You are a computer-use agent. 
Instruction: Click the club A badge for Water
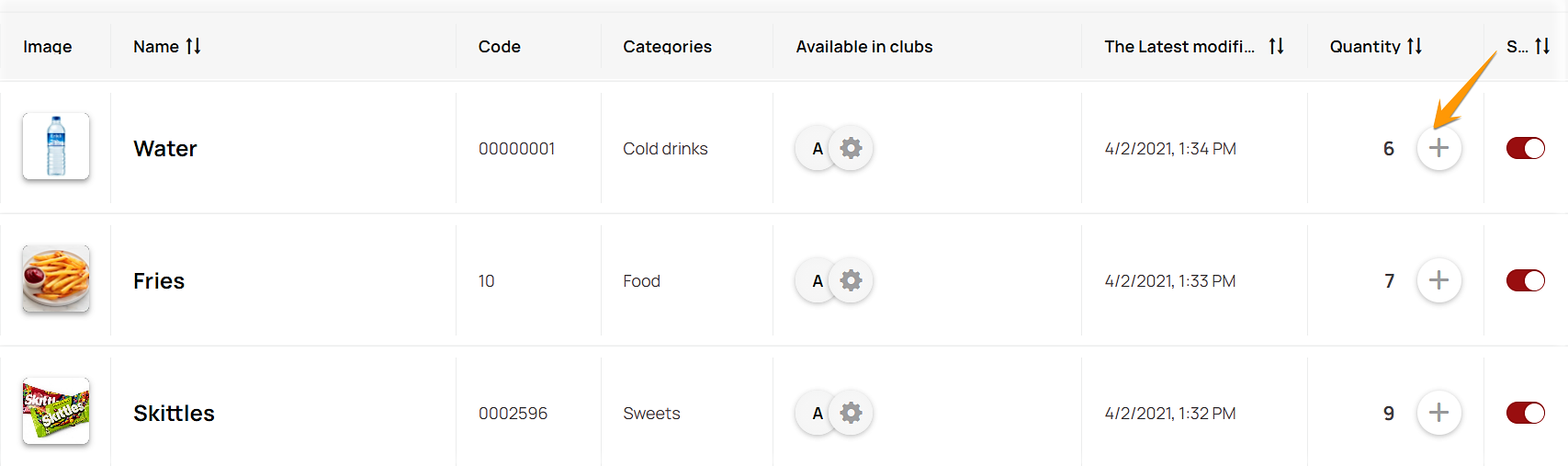tap(817, 149)
